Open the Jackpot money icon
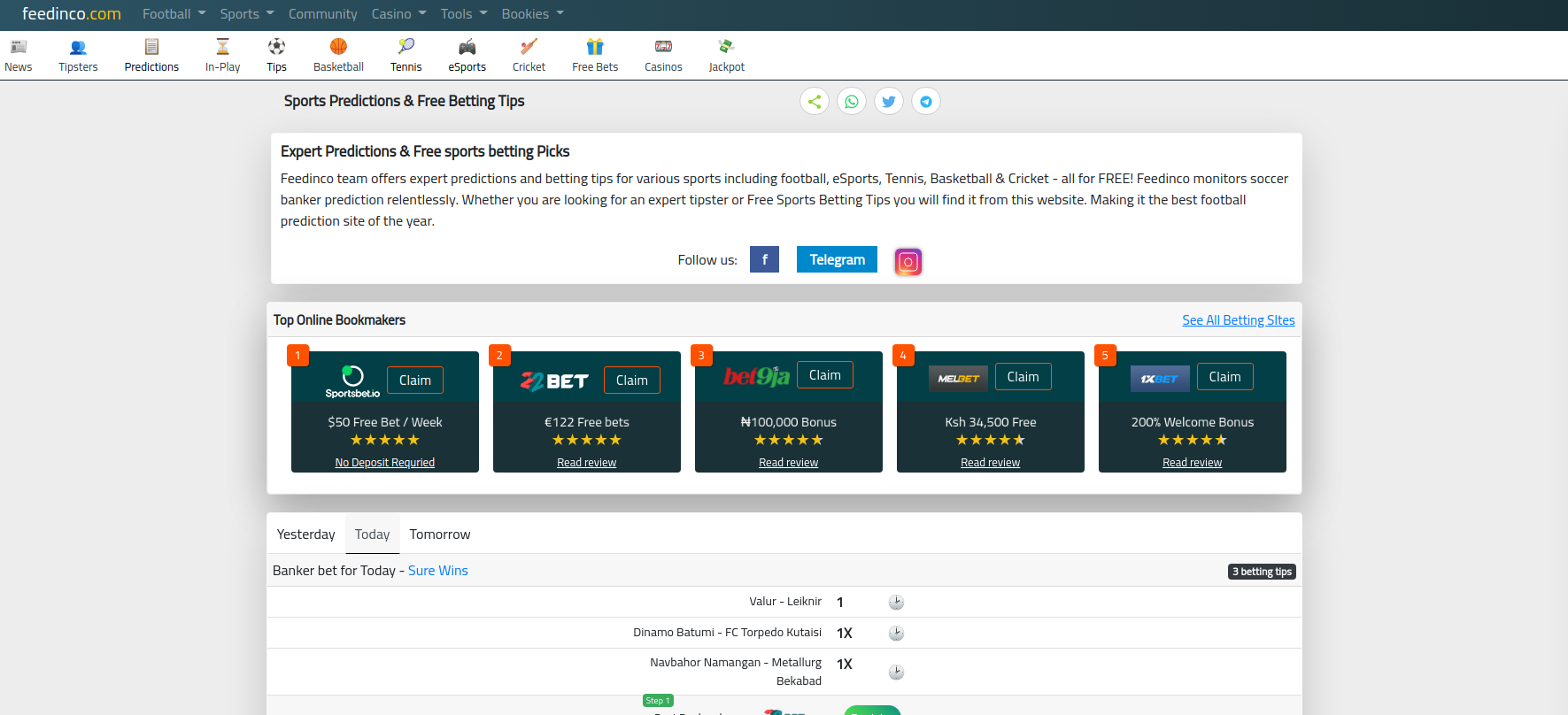The height and width of the screenshot is (715, 1568). pos(726,47)
